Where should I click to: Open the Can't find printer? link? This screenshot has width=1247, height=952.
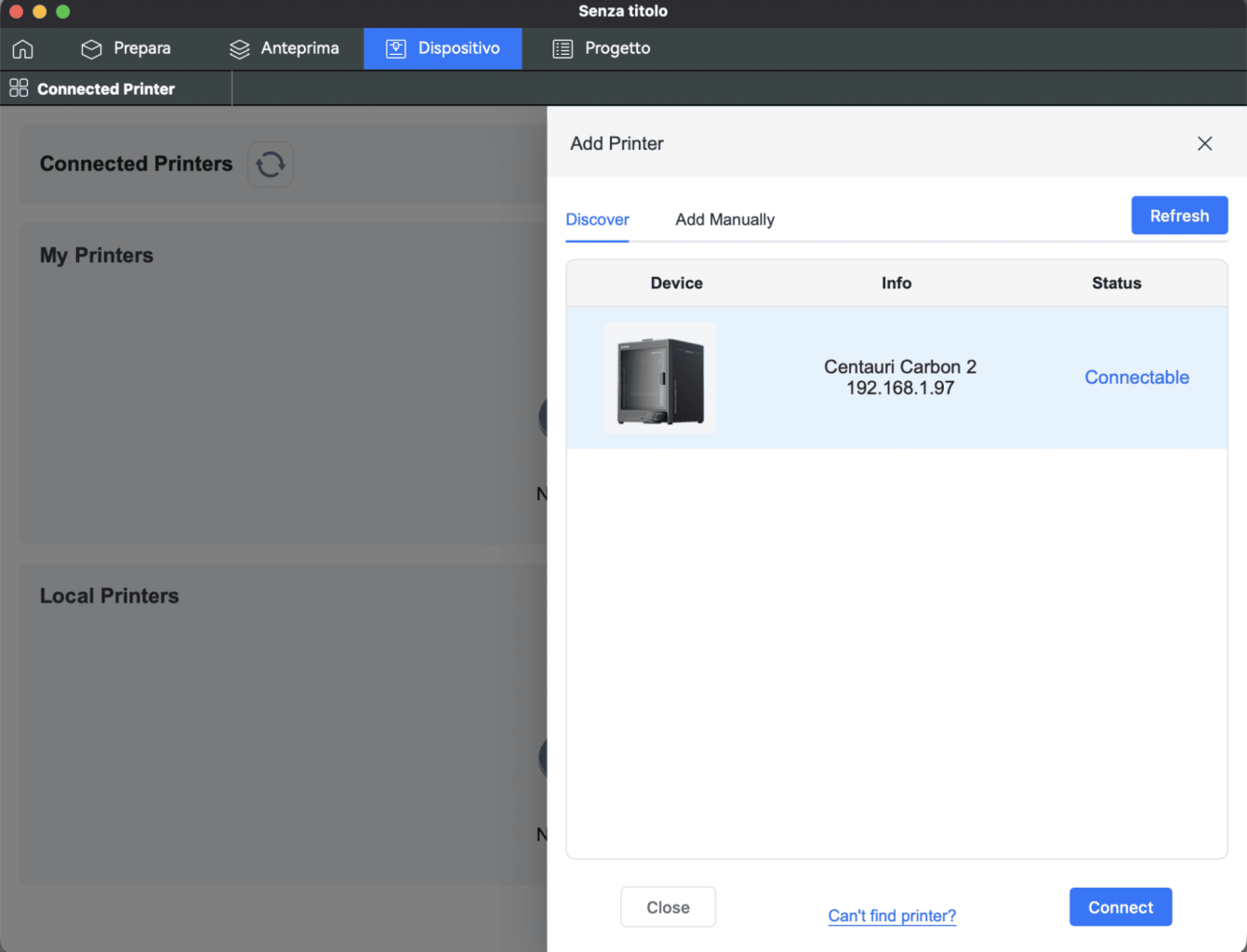pyautogui.click(x=892, y=916)
